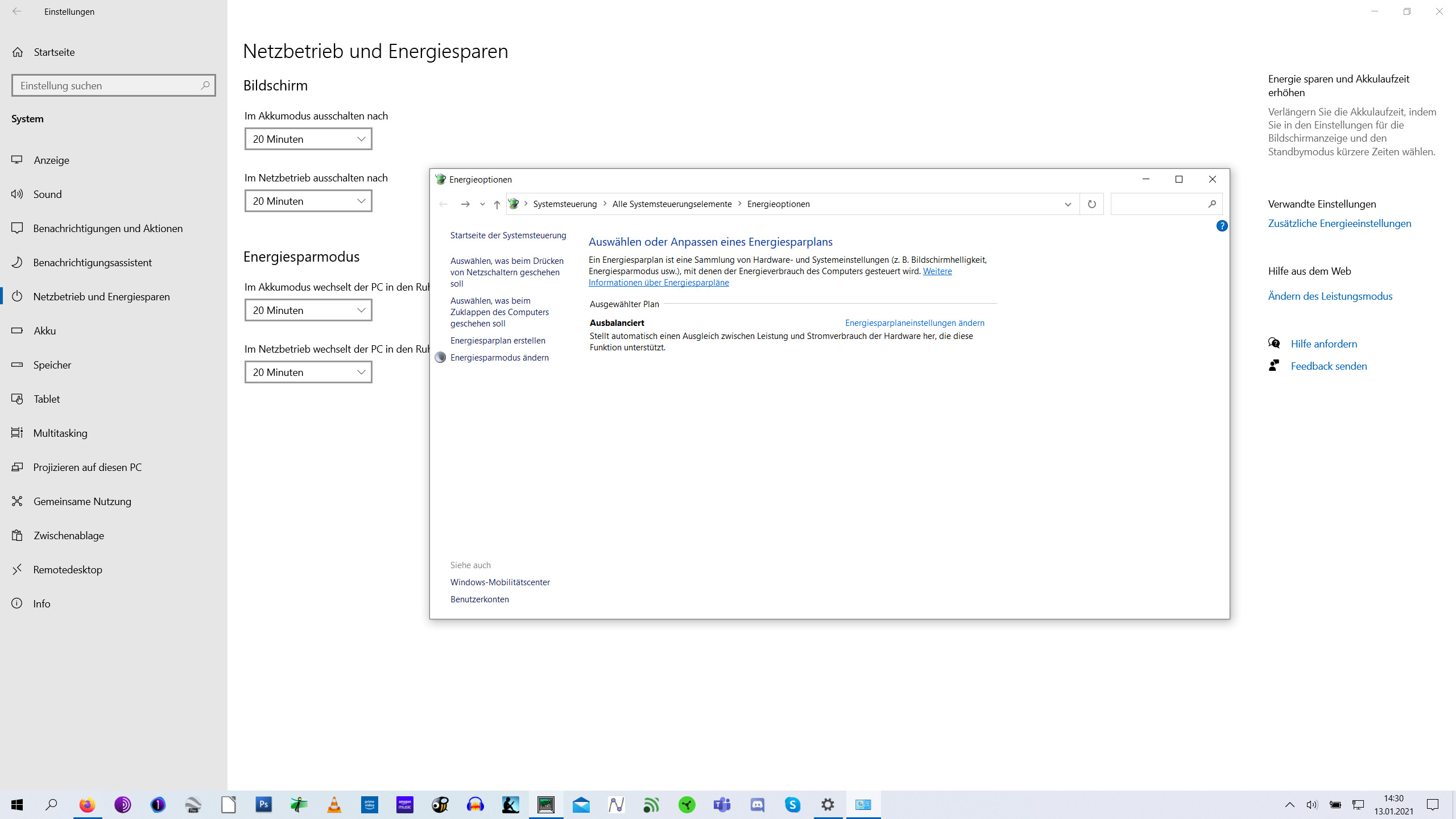Screen dimensions: 1456x819
Task: Open Zusätzliche Energieeinstellungen link
Action: tap(1339, 224)
